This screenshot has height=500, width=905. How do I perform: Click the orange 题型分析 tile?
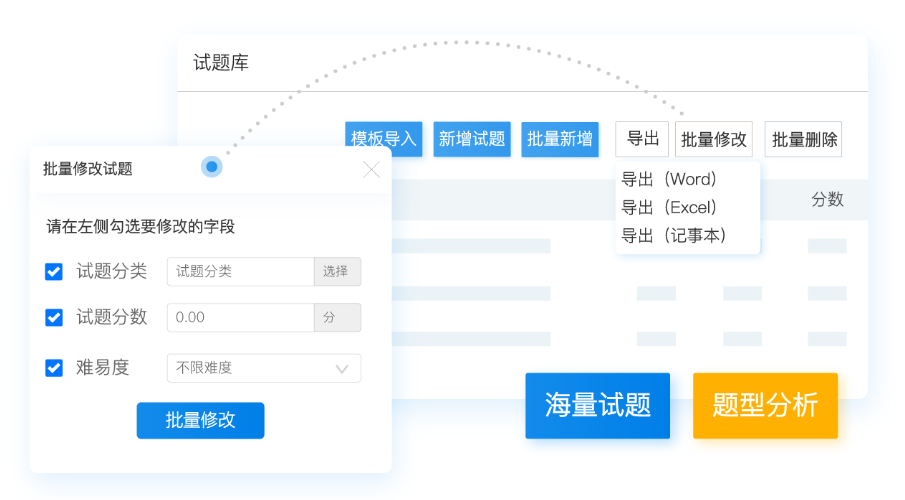(765, 406)
